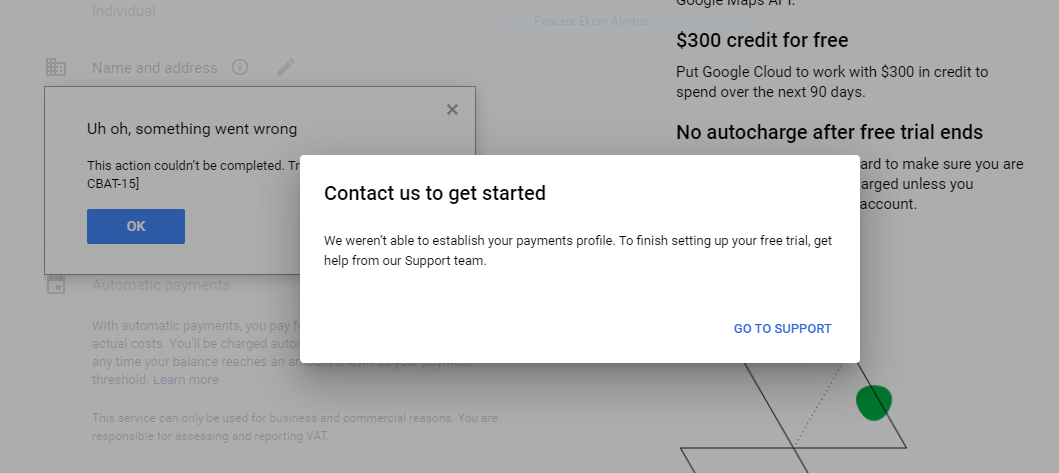The width and height of the screenshot is (1059, 473).
Task: Click 'No autocharge after free trial ends' heading
Action: 829,132
